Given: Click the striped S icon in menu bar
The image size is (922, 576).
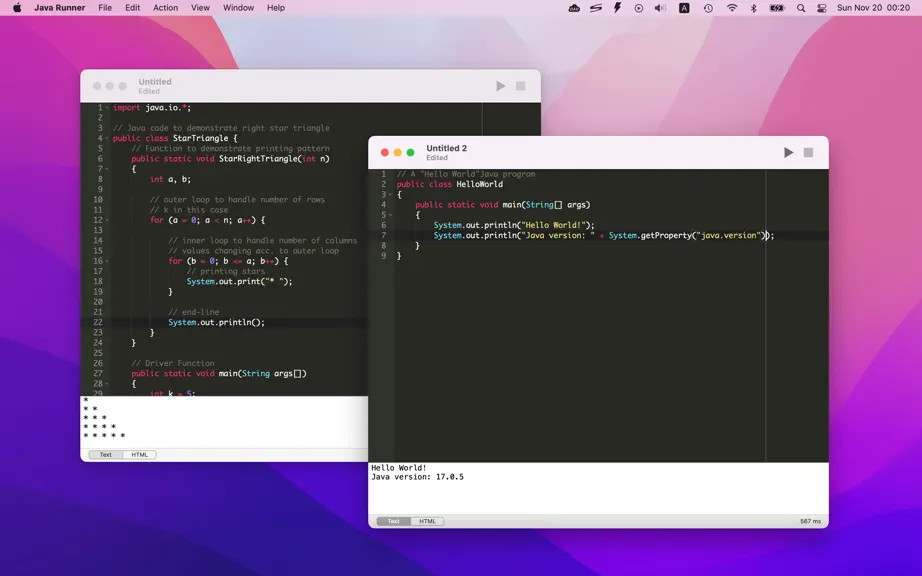Looking at the screenshot, I should pos(596,8).
